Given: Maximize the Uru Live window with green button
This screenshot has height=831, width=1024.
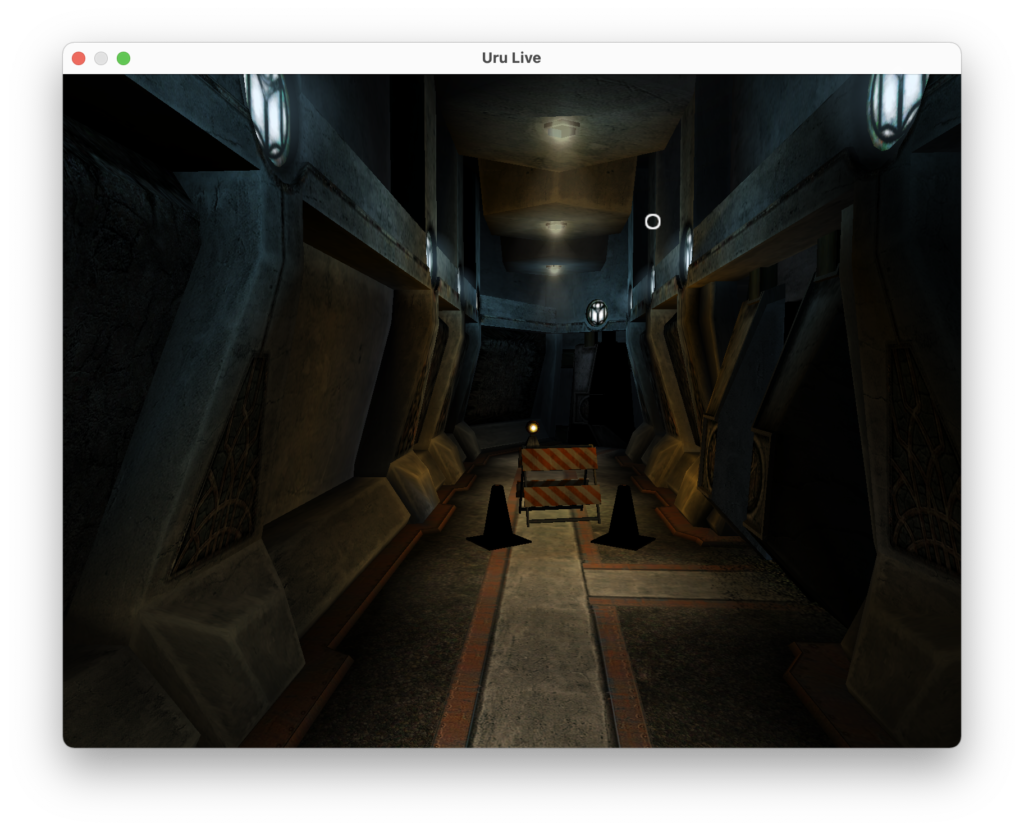Looking at the screenshot, I should coord(123,58).
